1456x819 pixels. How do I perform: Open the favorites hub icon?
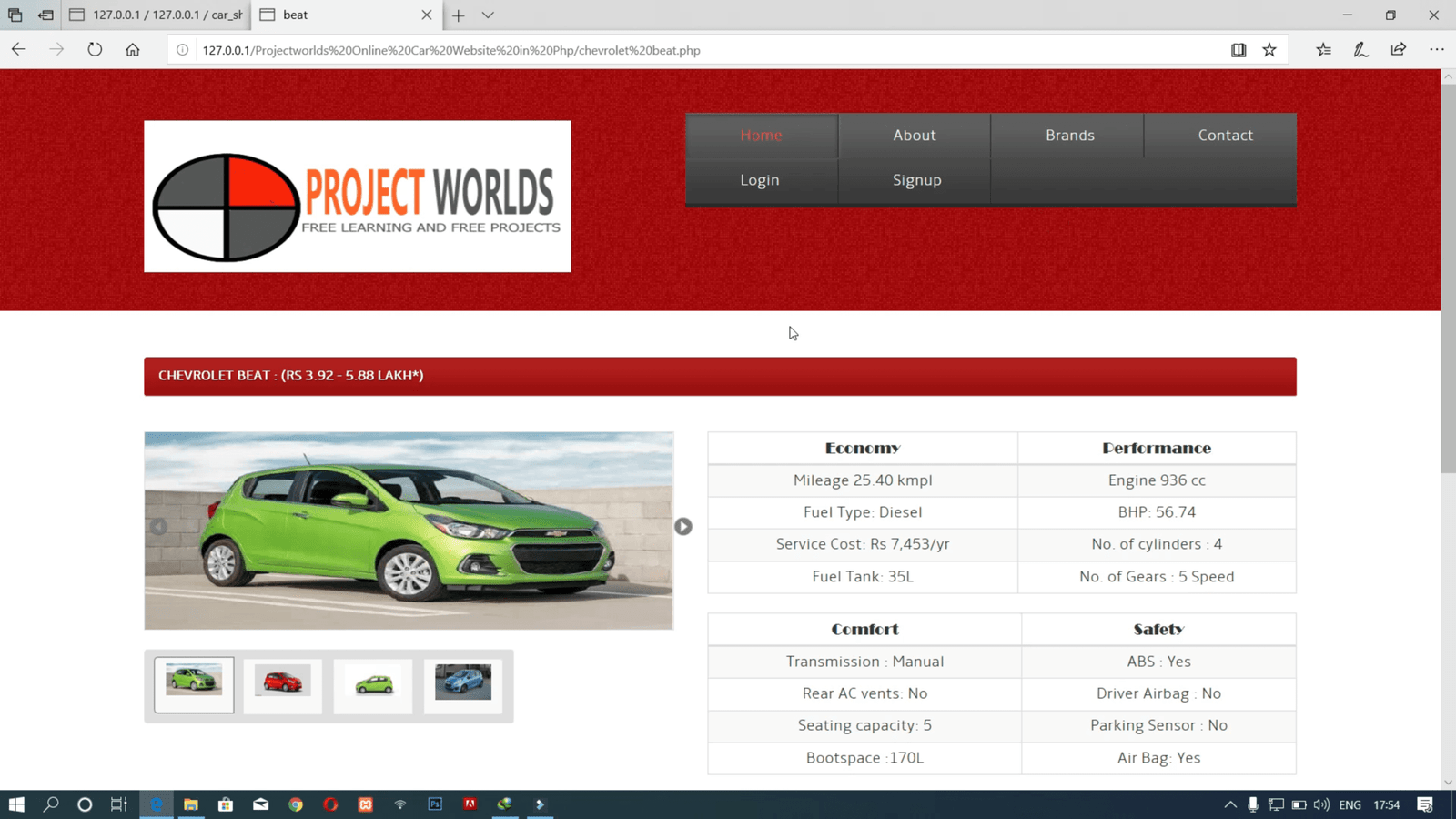coord(1323,50)
